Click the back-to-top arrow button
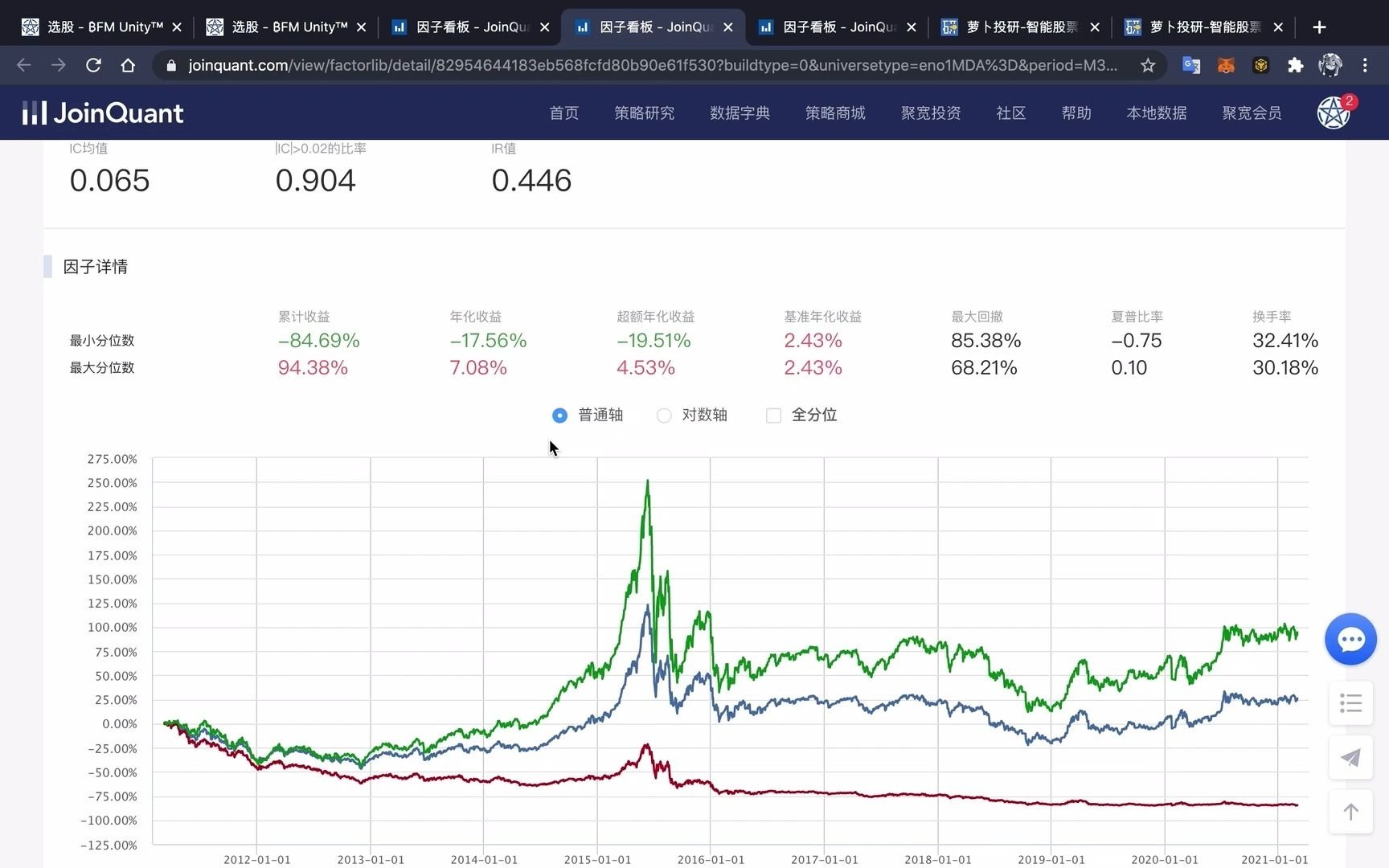 click(x=1350, y=812)
